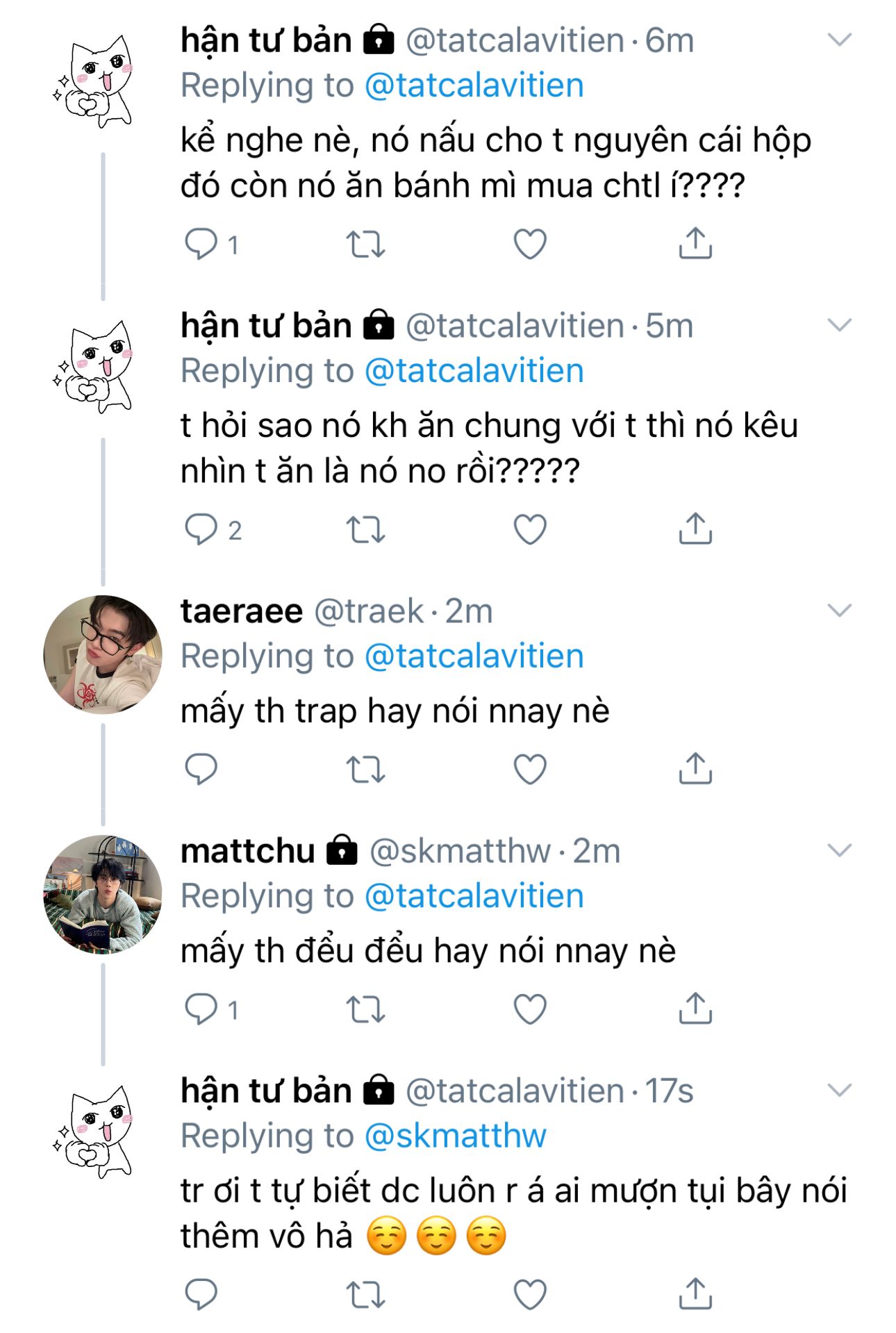
Task: Share mattchu's tweet
Action: [695, 1008]
